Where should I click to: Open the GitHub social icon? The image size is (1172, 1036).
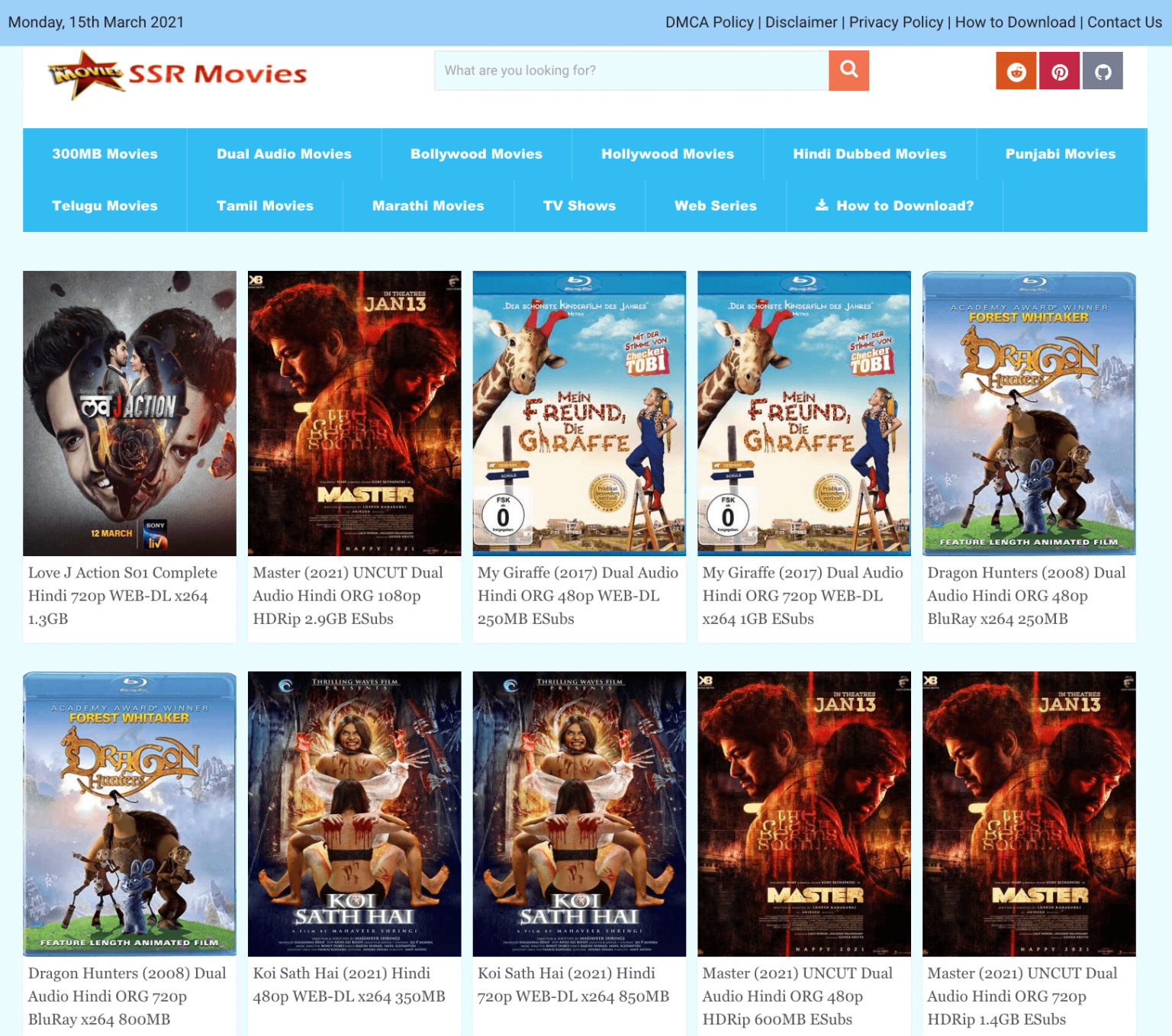[1103, 71]
